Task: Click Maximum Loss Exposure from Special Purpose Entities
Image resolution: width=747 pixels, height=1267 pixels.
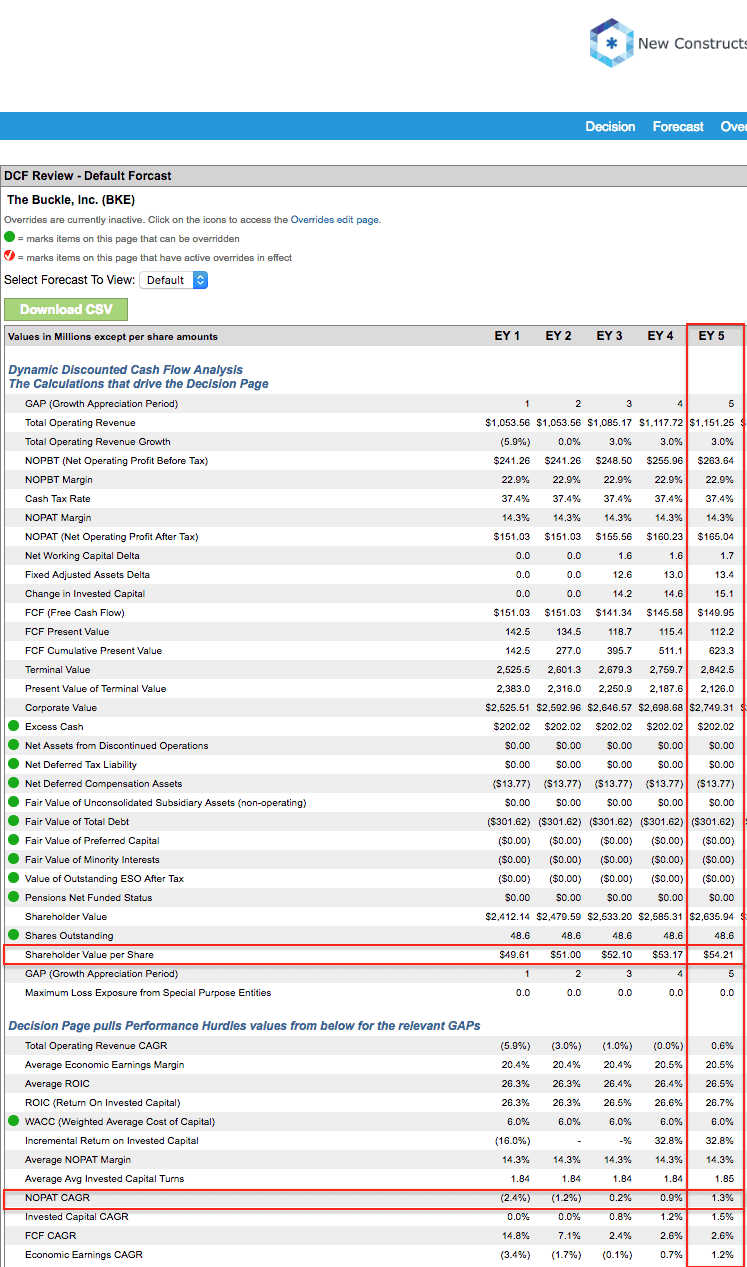Action: click(x=148, y=993)
